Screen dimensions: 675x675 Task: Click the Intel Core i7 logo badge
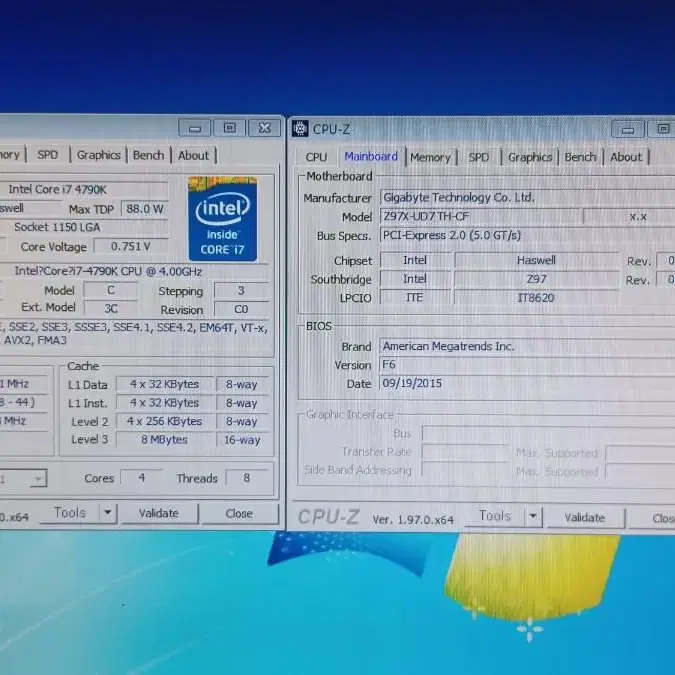223,219
